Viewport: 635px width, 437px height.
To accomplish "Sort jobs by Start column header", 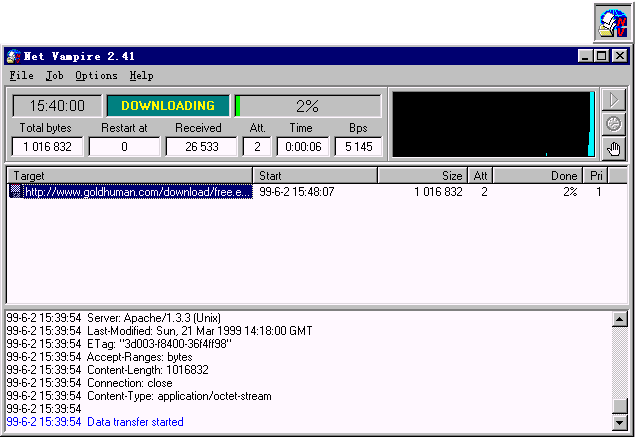I will pyautogui.click(x=315, y=176).
